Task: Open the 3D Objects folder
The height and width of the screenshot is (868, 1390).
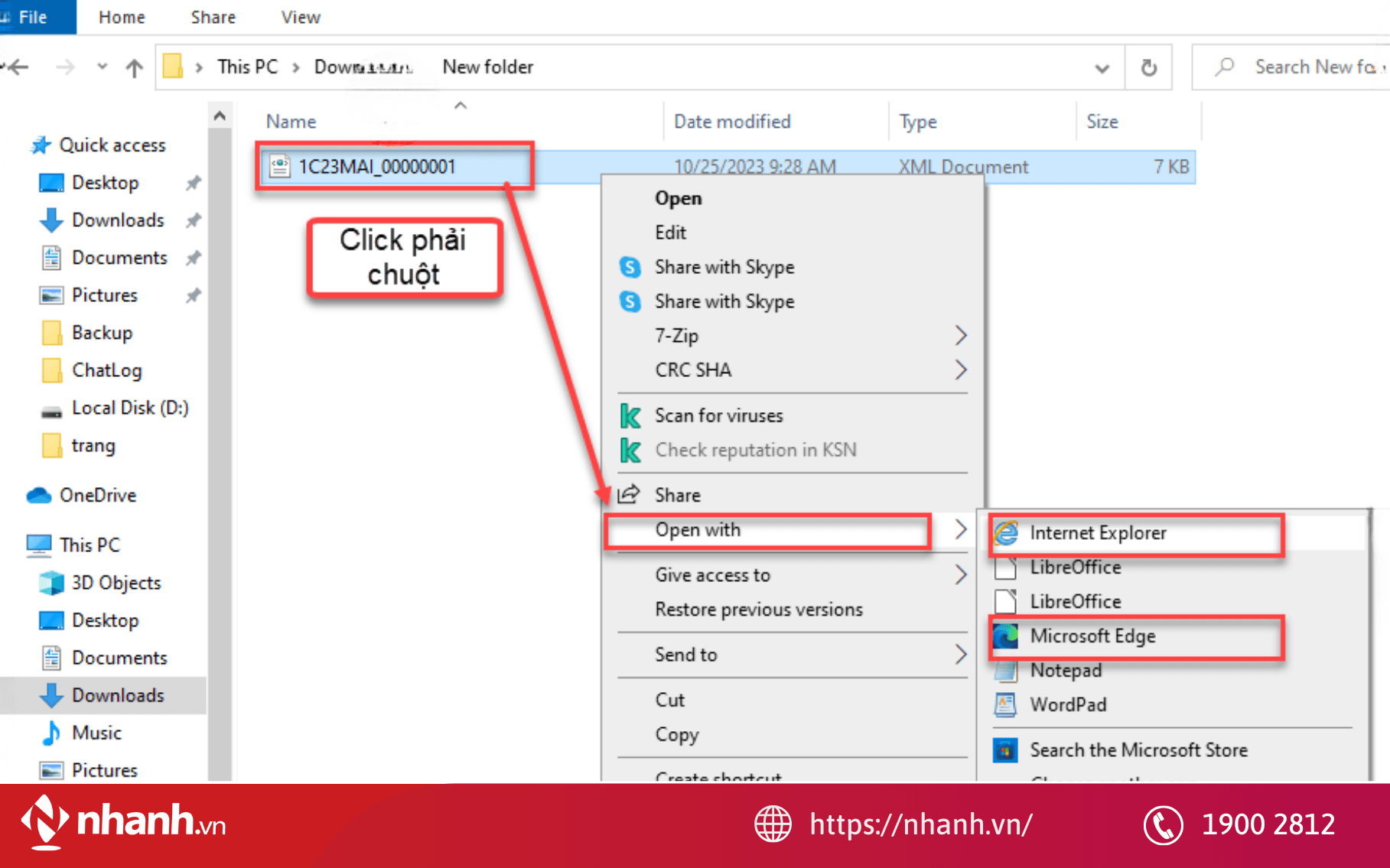Action: point(115,582)
